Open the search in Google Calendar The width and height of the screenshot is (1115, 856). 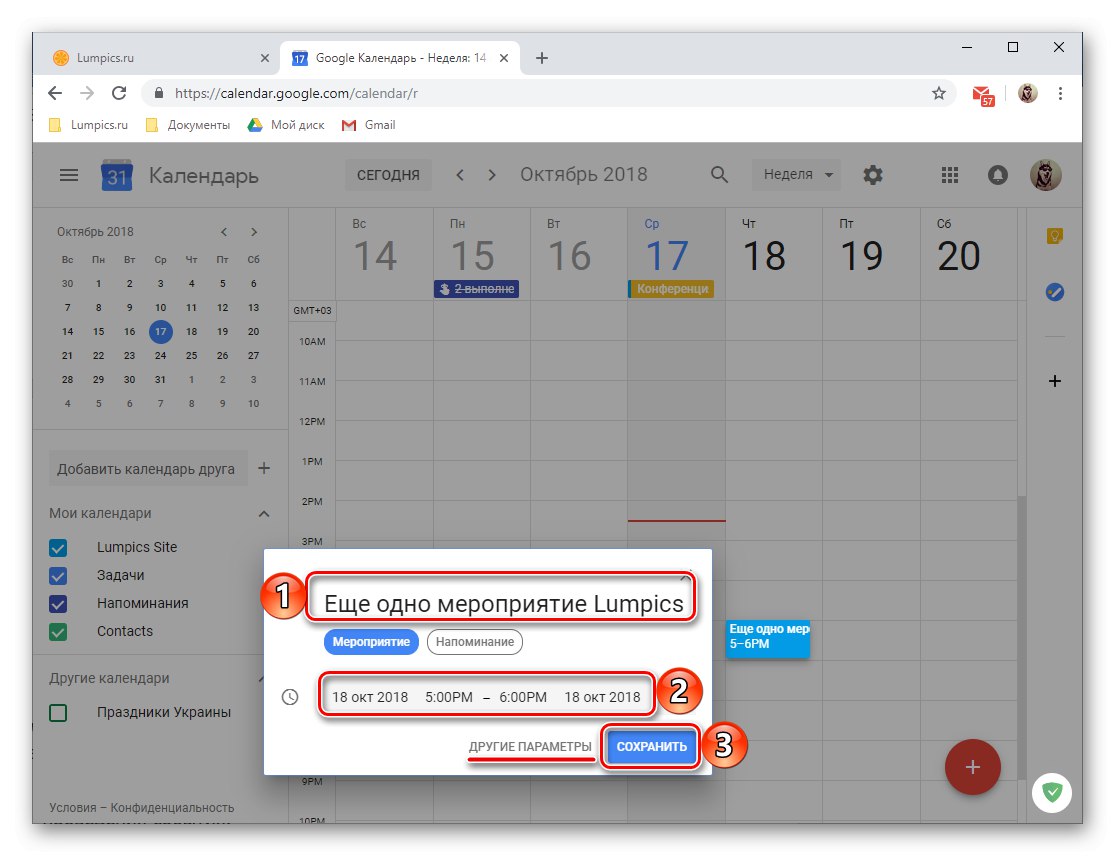719,175
